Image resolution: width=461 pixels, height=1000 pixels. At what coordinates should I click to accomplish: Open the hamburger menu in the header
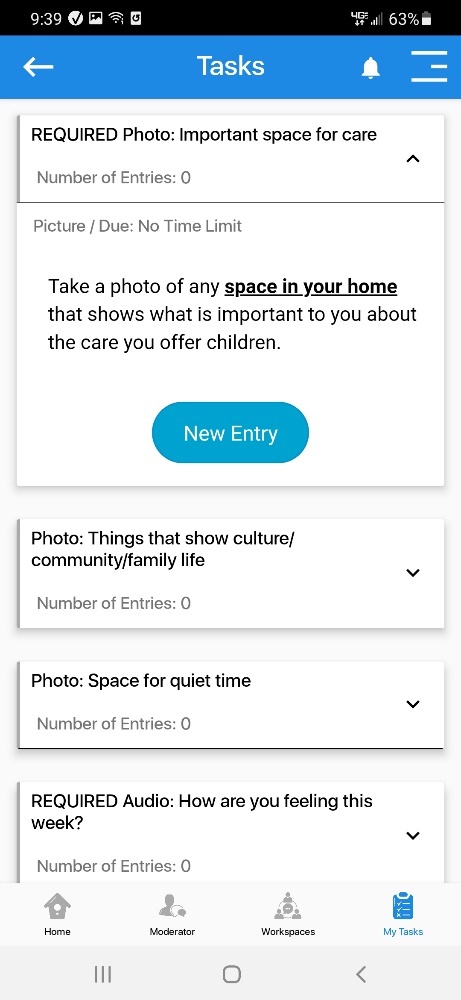point(429,66)
